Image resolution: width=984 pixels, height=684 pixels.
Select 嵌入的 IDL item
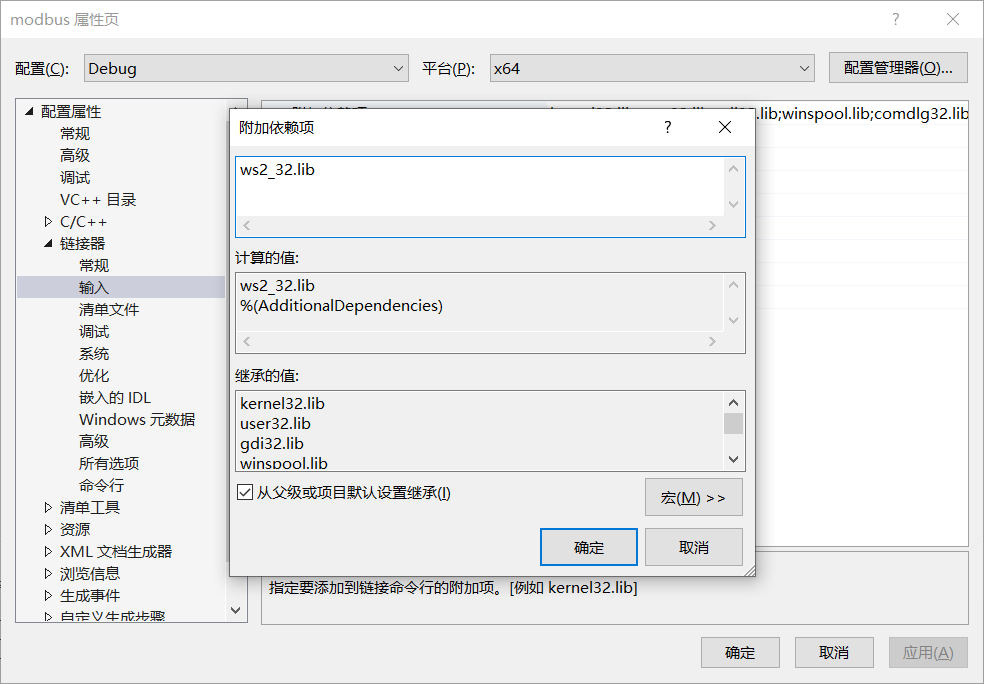(x=114, y=397)
